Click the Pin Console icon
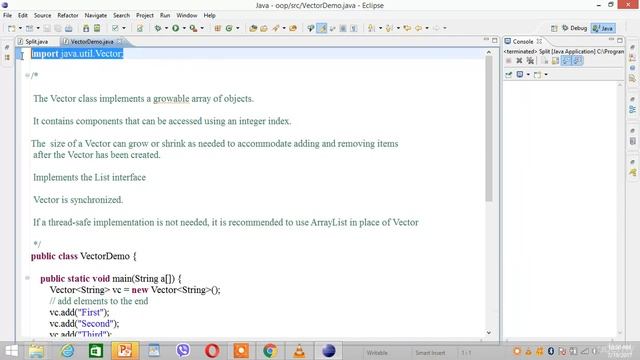 point(509,75)
